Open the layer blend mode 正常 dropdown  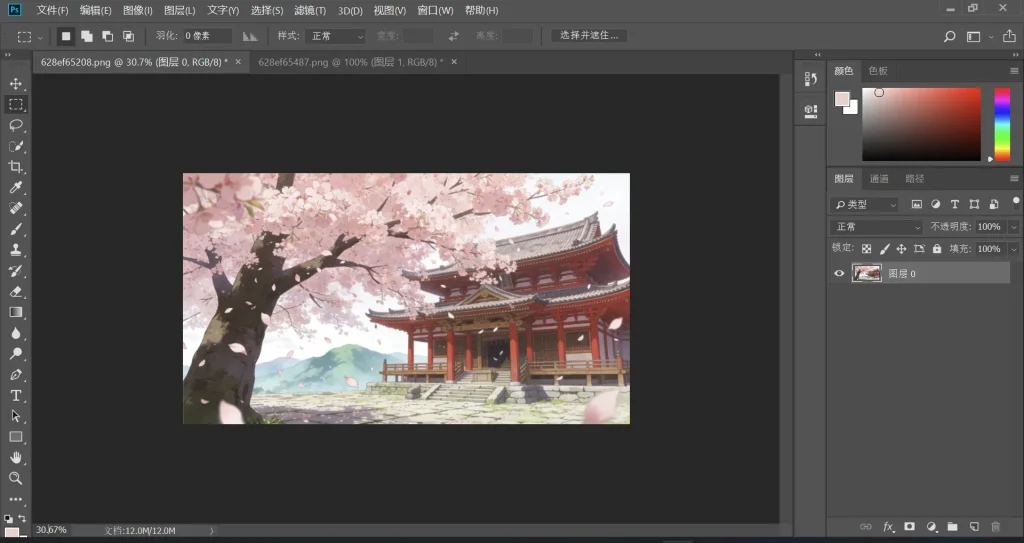[x=877, y=227]
